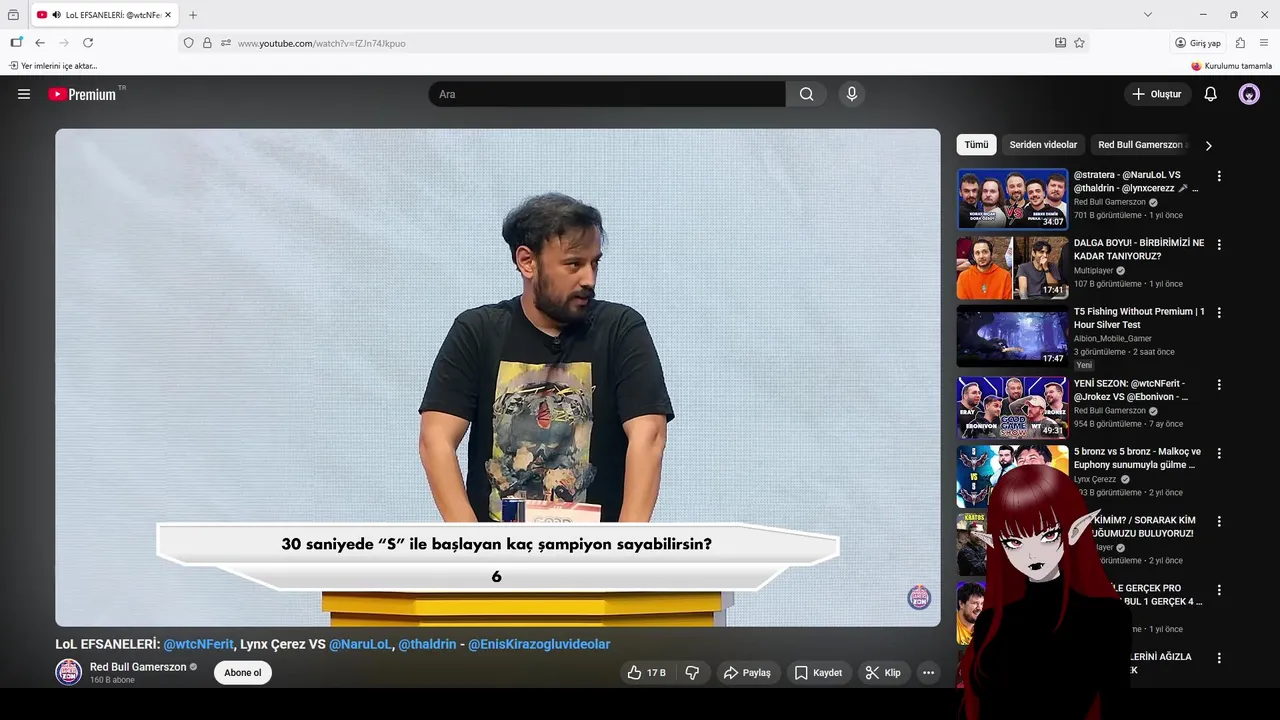Open Firefox View icon in tab strip

pos(13,15)
